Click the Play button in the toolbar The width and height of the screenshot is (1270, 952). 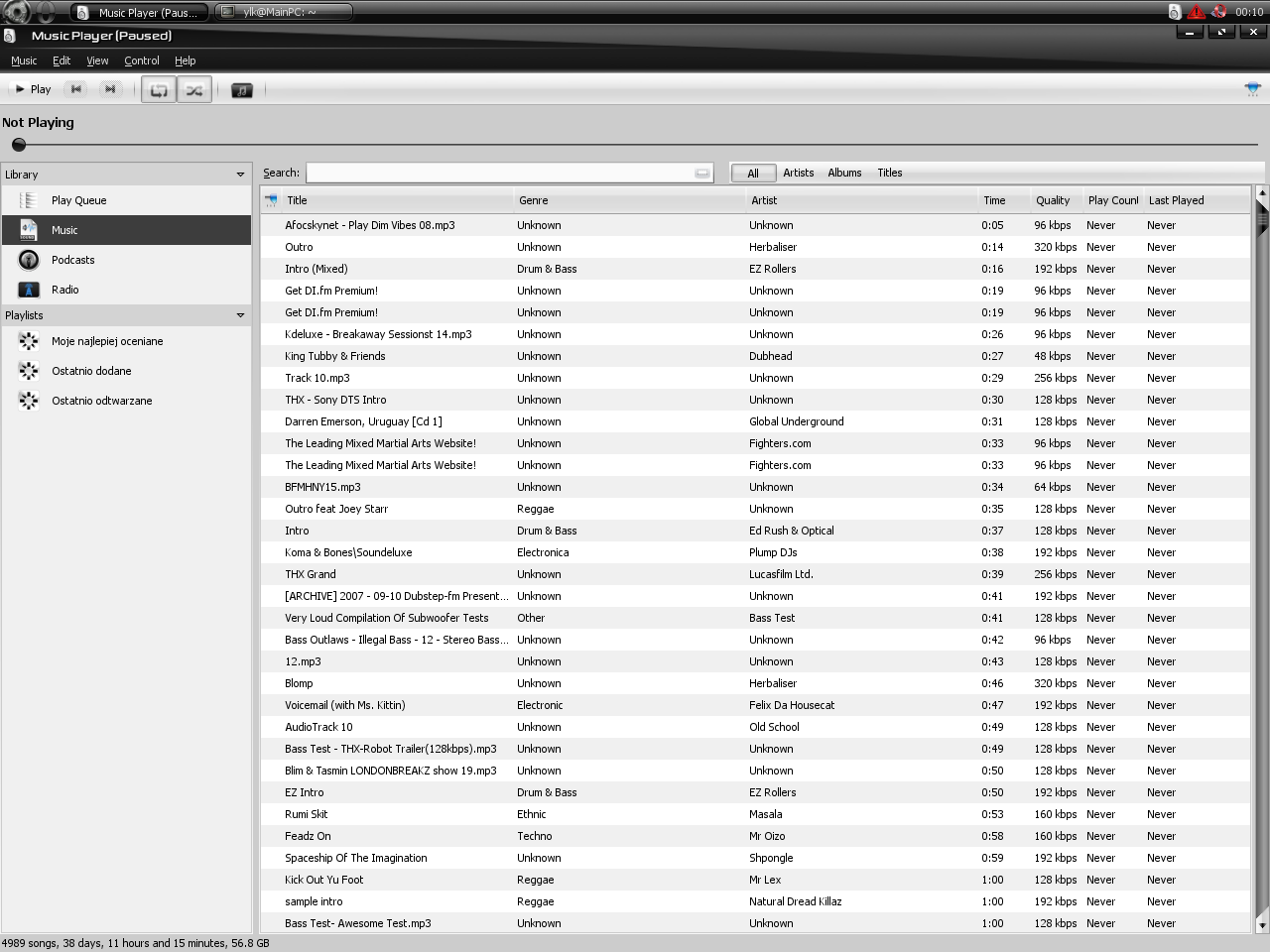33,89
